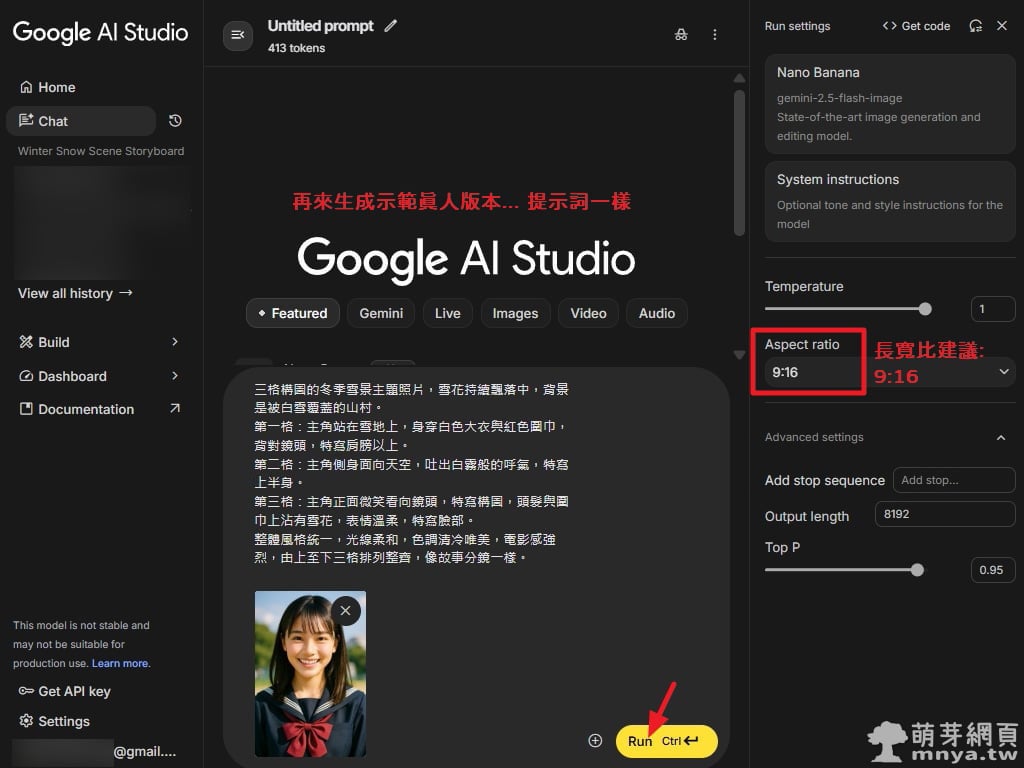
Task: Remove the attached girl photo
Action: pyautogui.click(x=345, y=610)
